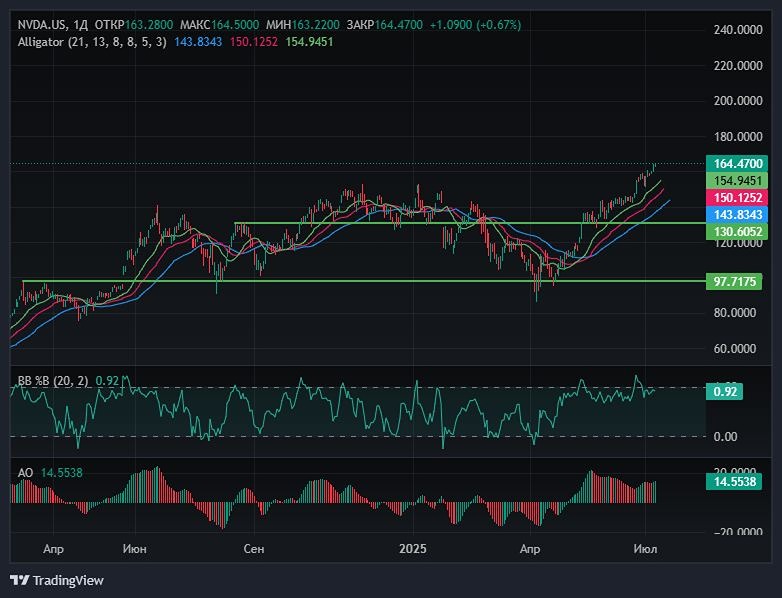Click the Июл label on time axis
The width and height of the screenshot is (782, 598).
point(644,549)
